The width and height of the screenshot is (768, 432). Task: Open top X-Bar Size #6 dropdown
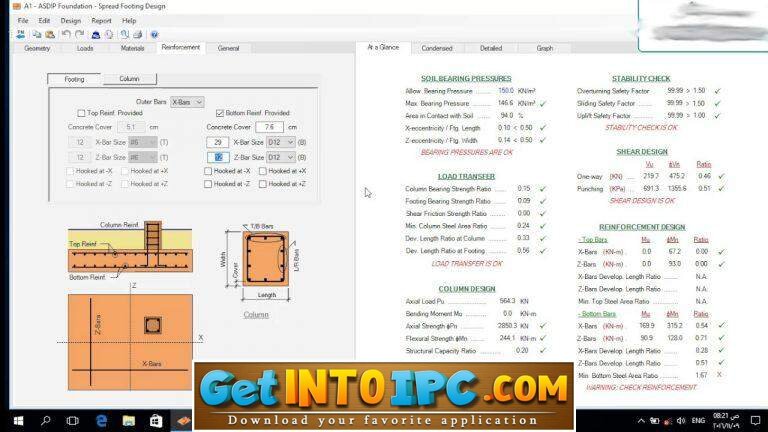click(x=143, y=142)
